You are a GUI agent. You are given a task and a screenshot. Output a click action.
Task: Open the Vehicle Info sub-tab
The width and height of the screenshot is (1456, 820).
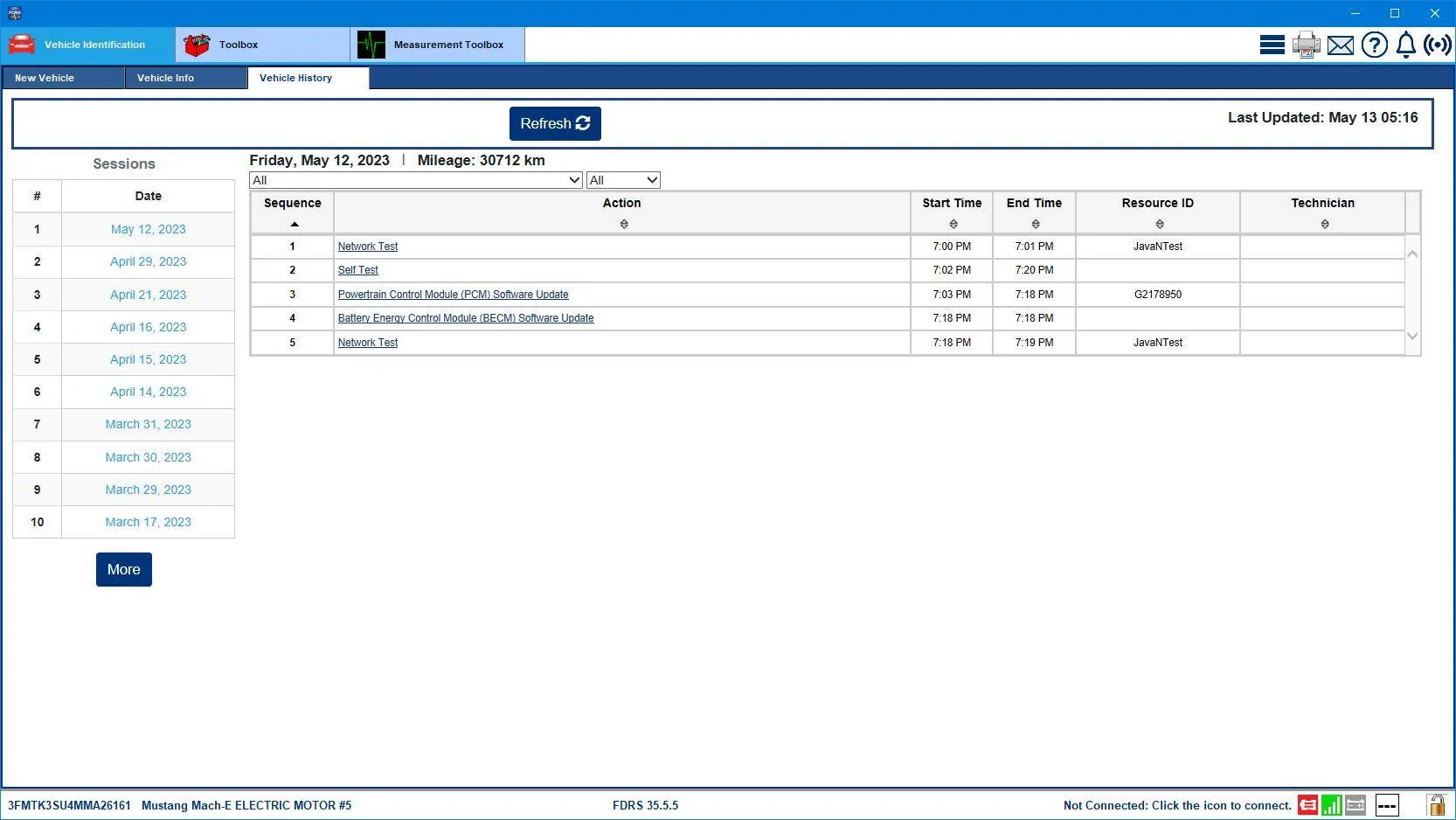[186, 78]
